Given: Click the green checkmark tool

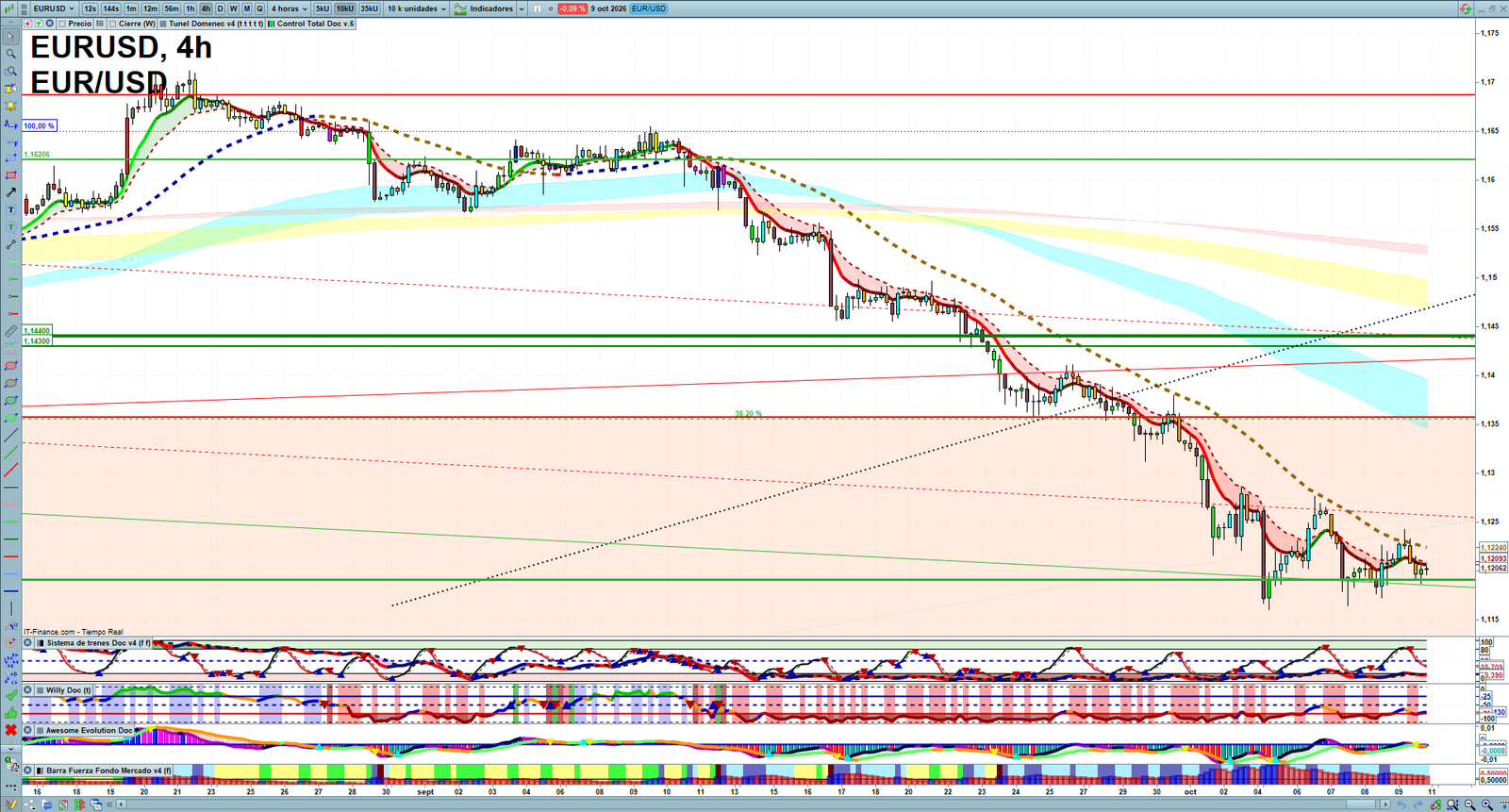Looking at the screenshot, I should (x=10, y=695).
